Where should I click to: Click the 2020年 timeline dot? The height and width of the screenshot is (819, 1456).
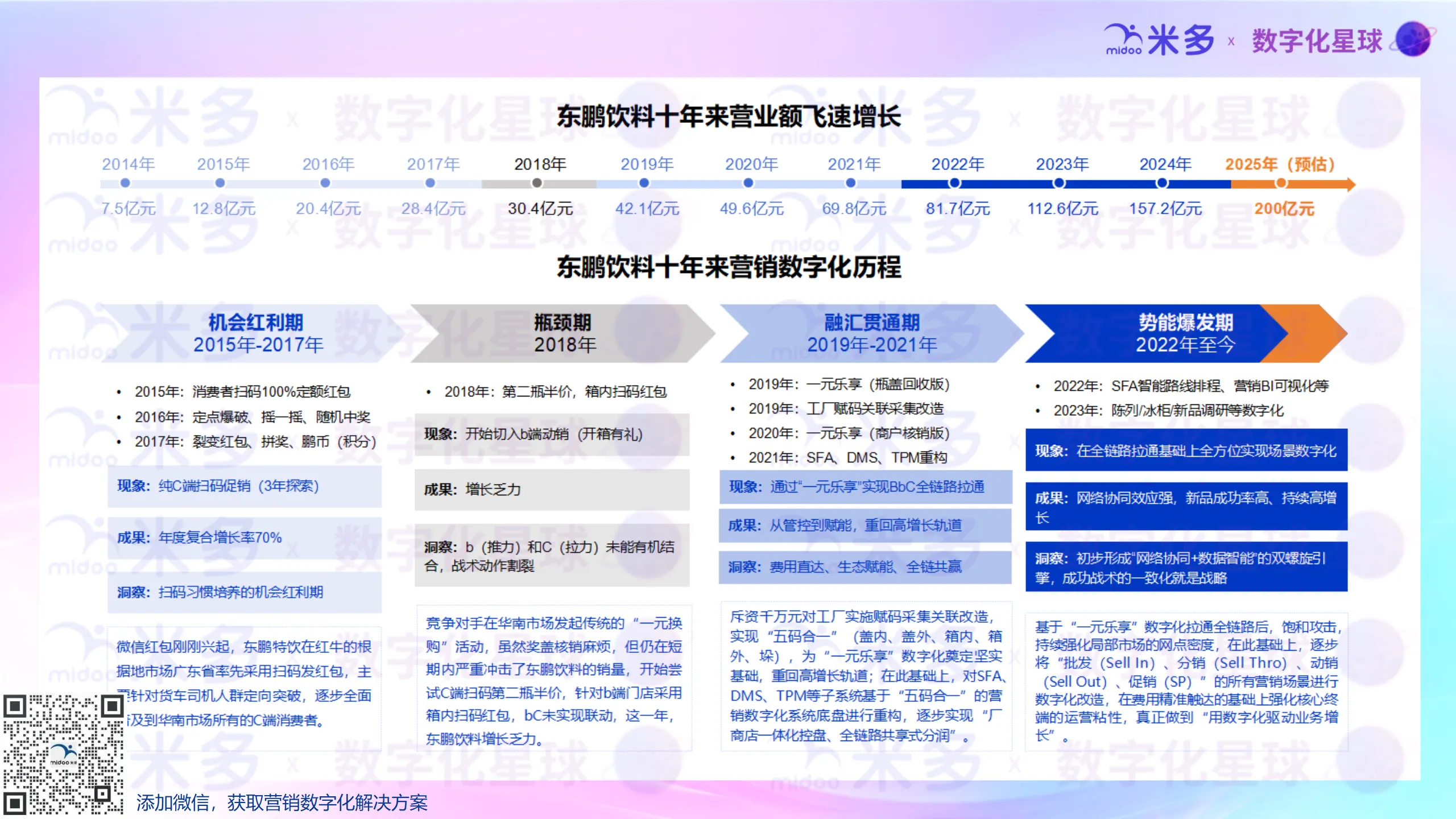click(x=748, y=183)
